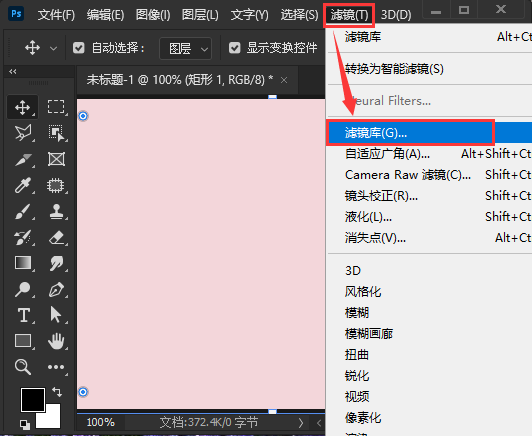Open the 选择(S) menu
Screen dimensions: 532x436
point(299,15)
